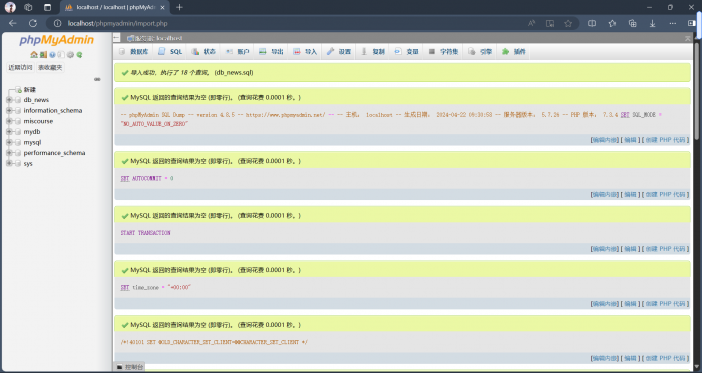Click 表收藏夹 tab in sidebar
The height and width of the screenshot is (373, 702).
[50, 68]
